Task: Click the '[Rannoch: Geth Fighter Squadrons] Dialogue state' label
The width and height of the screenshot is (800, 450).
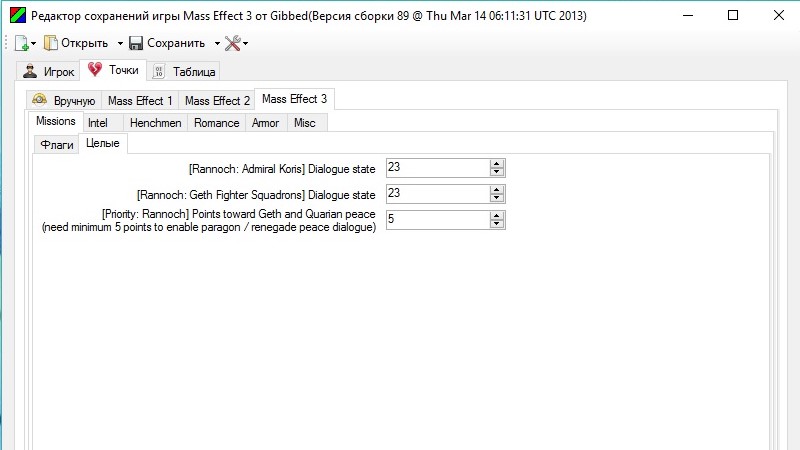Action: pyautogui.click(x=256, y=195)
